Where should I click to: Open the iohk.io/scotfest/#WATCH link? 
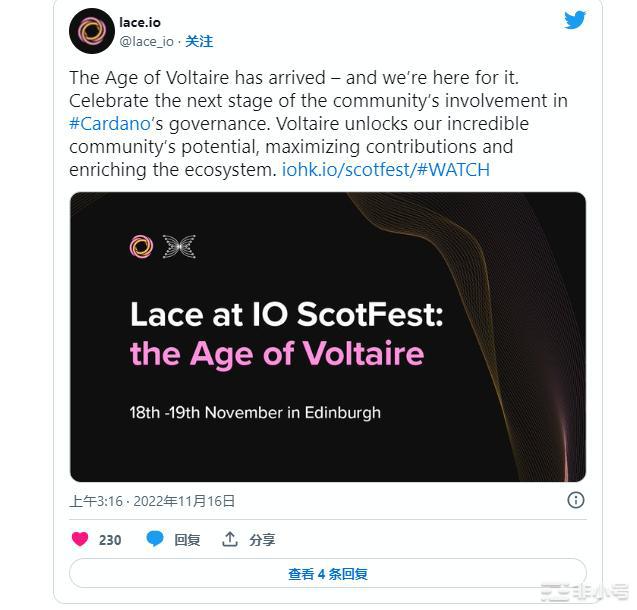click(385, 169)
